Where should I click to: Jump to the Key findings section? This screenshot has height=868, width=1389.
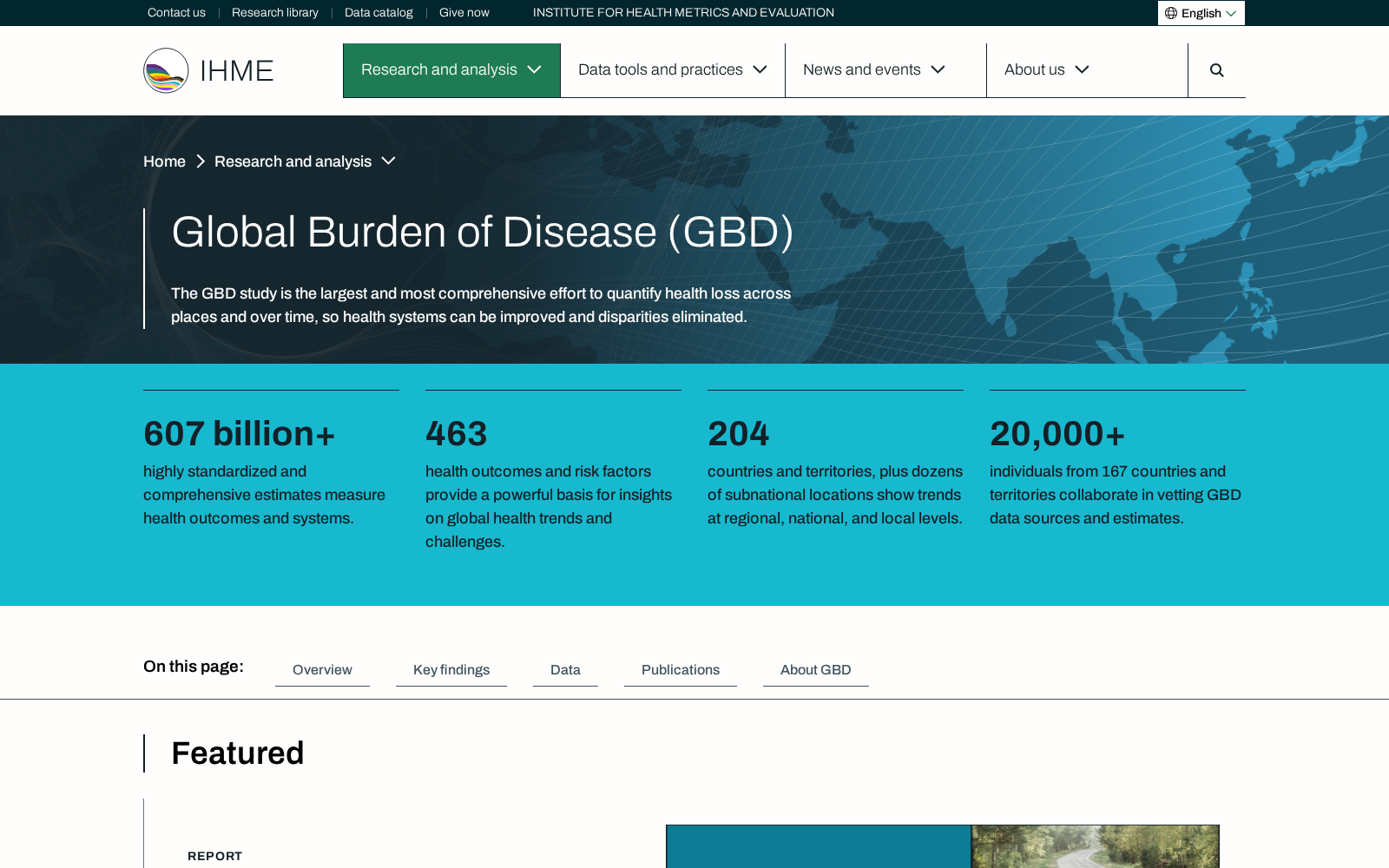[x=451, y=670]
